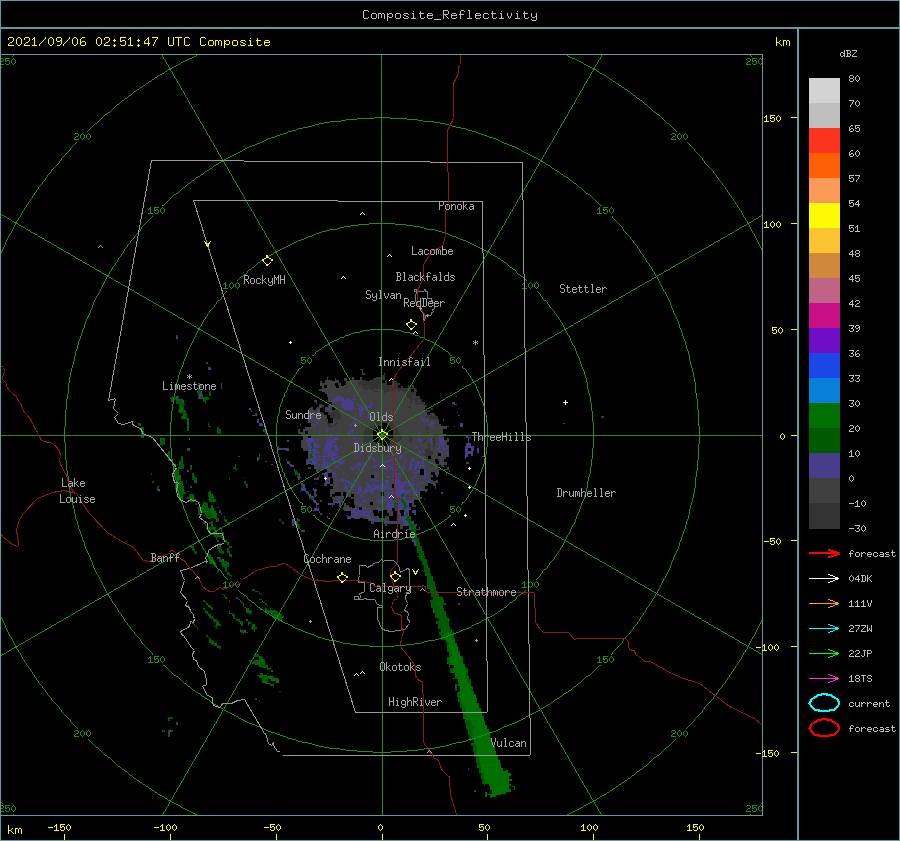The image size is (900, 841).
Task: Click the asterisk marker above Limestone
Action: point(189,377)
